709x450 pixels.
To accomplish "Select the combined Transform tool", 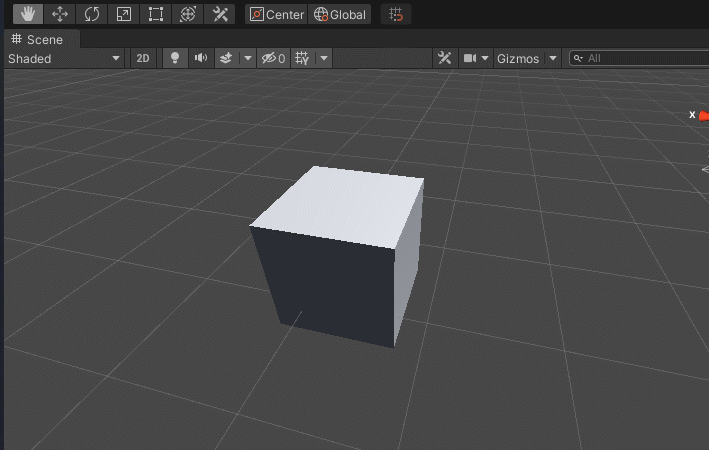I will tap(188, 14).
